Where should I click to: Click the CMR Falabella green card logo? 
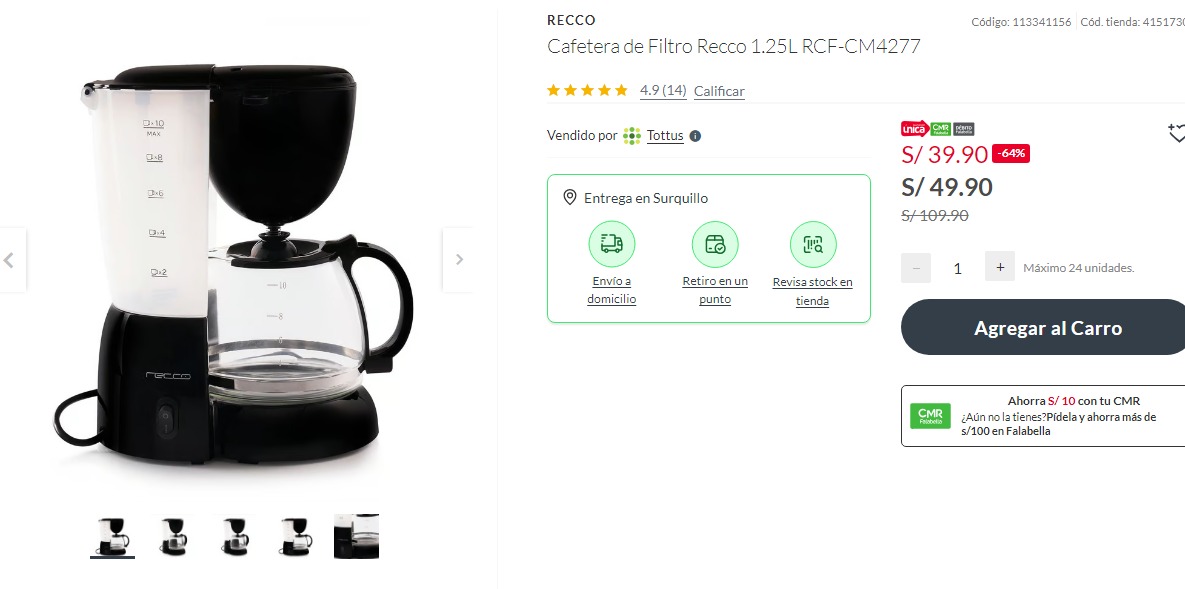coord(930,416)
